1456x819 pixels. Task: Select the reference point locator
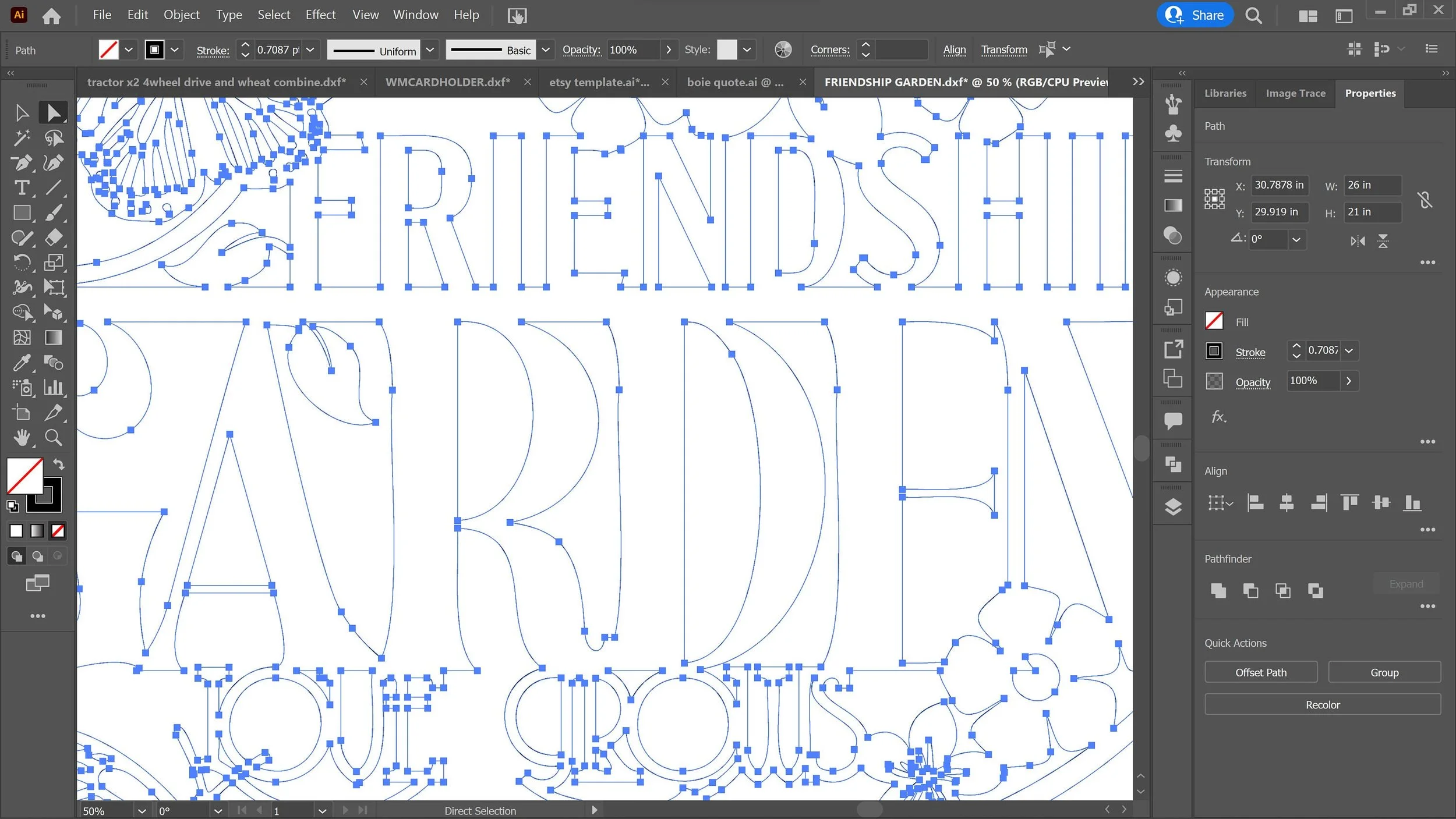pos(1214,199)
